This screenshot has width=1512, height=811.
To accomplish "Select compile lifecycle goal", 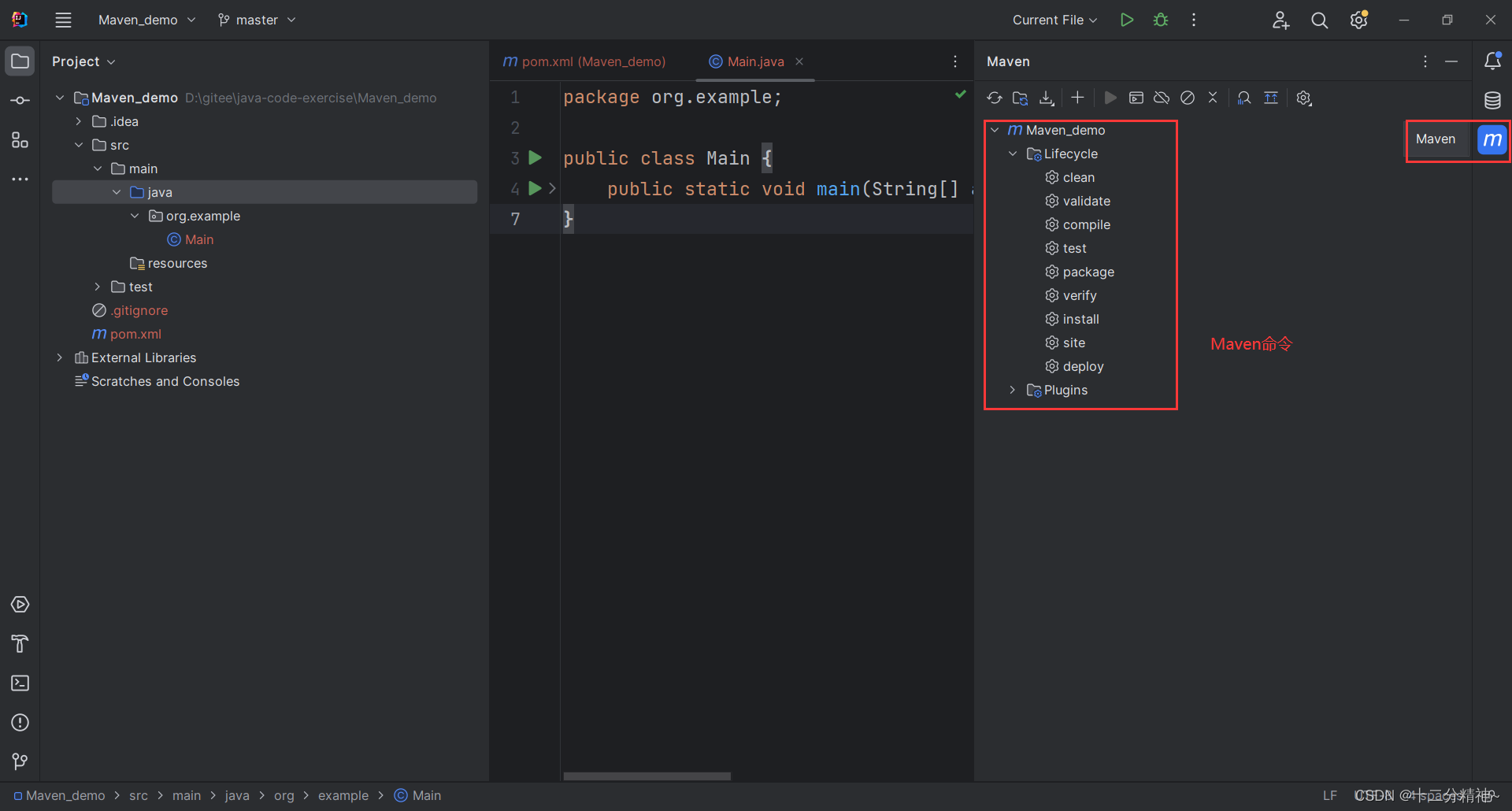I will pos(1077,224).
